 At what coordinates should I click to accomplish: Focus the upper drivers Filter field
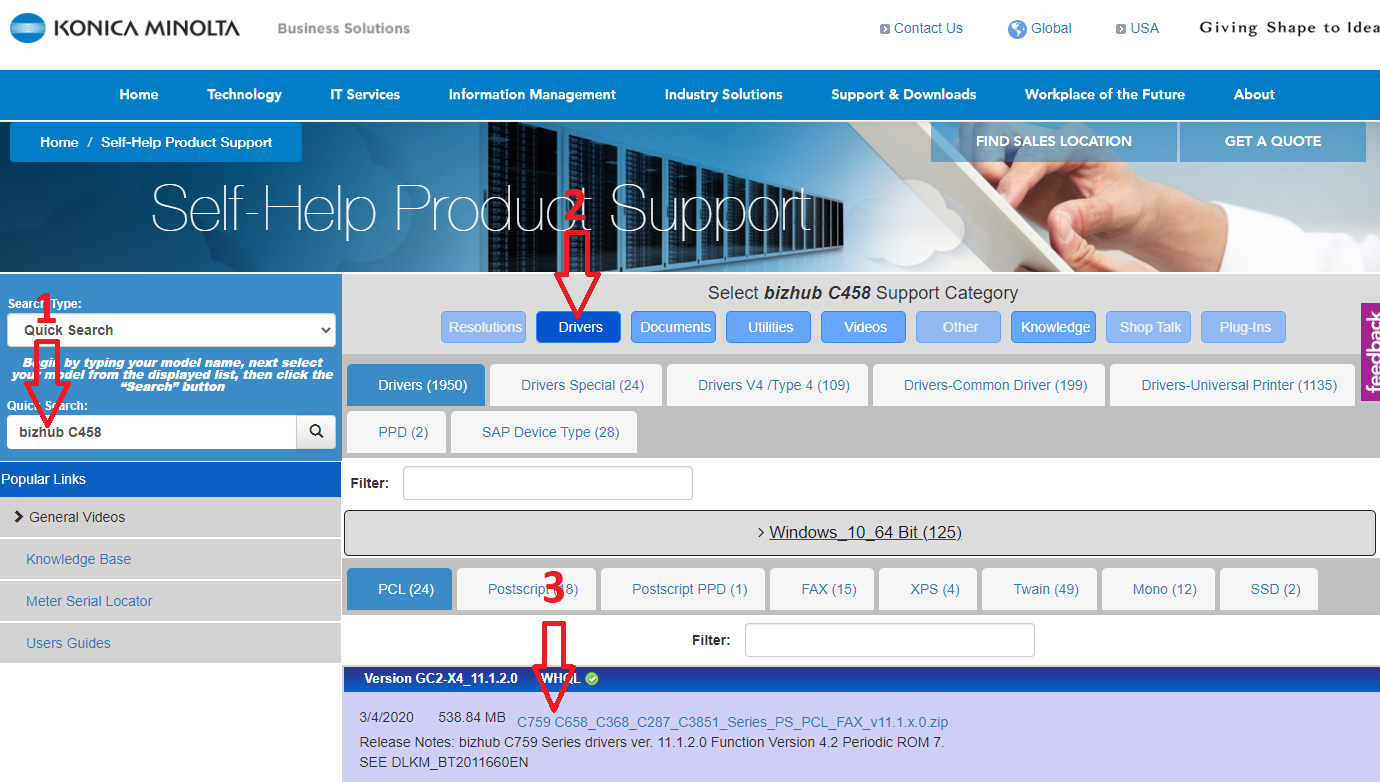pyautogui.click(x=548, y=483)
